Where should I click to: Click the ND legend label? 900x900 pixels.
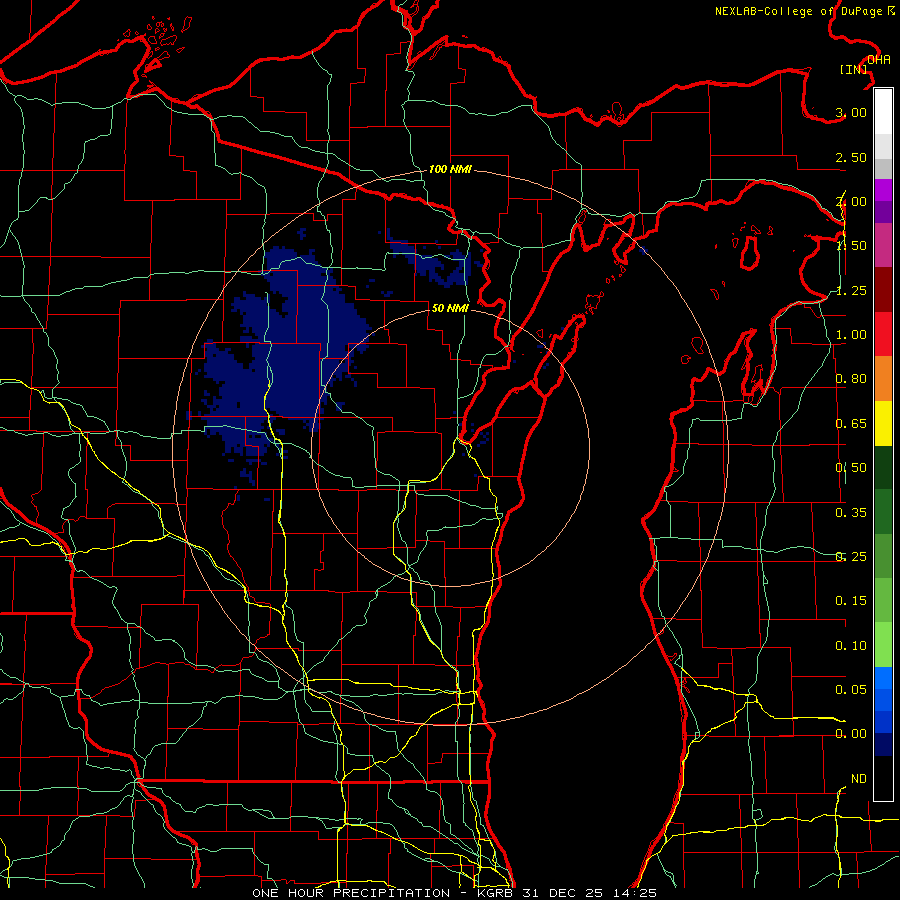[x=859, y=779]
